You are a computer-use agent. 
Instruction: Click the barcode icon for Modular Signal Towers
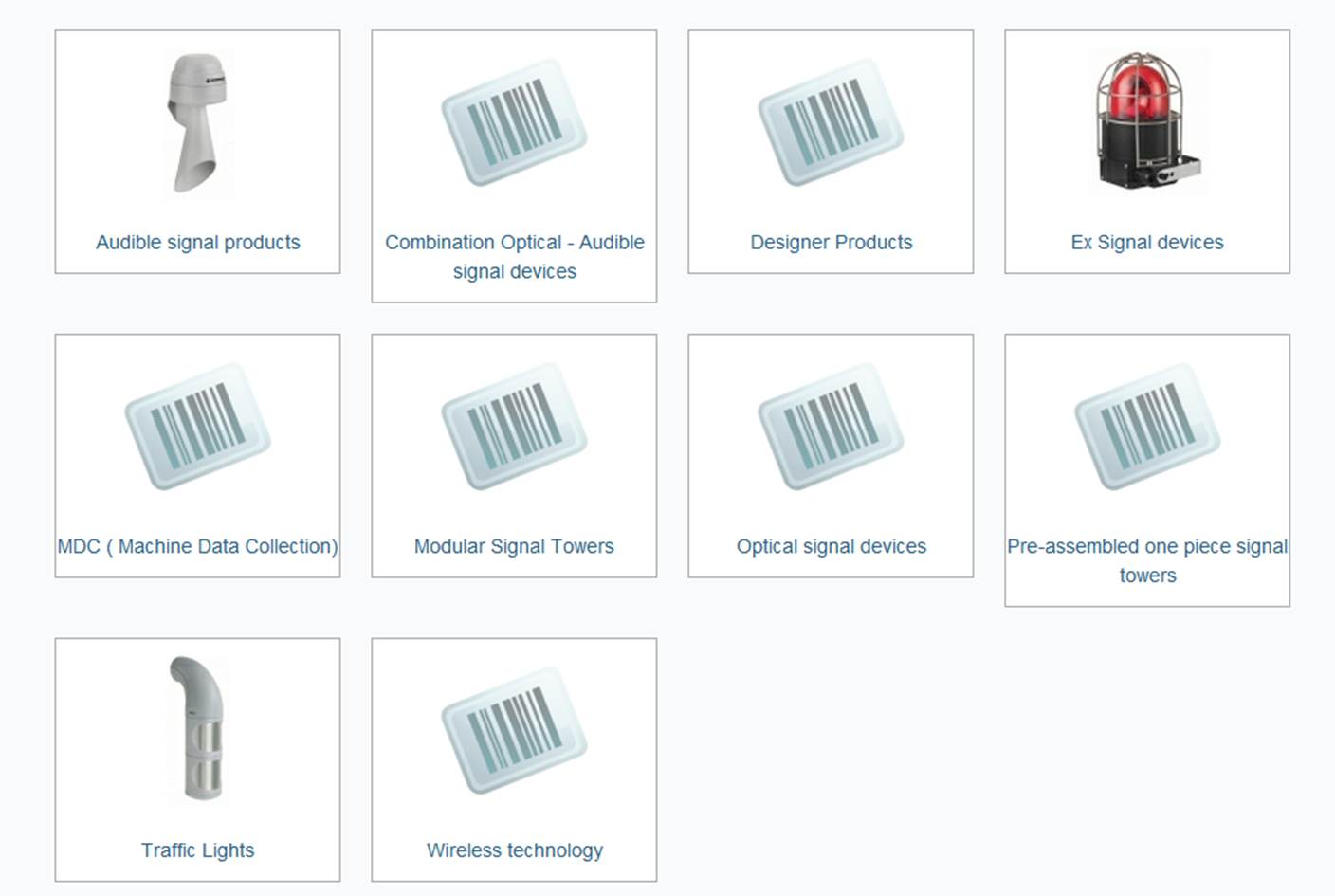(514, 427)
